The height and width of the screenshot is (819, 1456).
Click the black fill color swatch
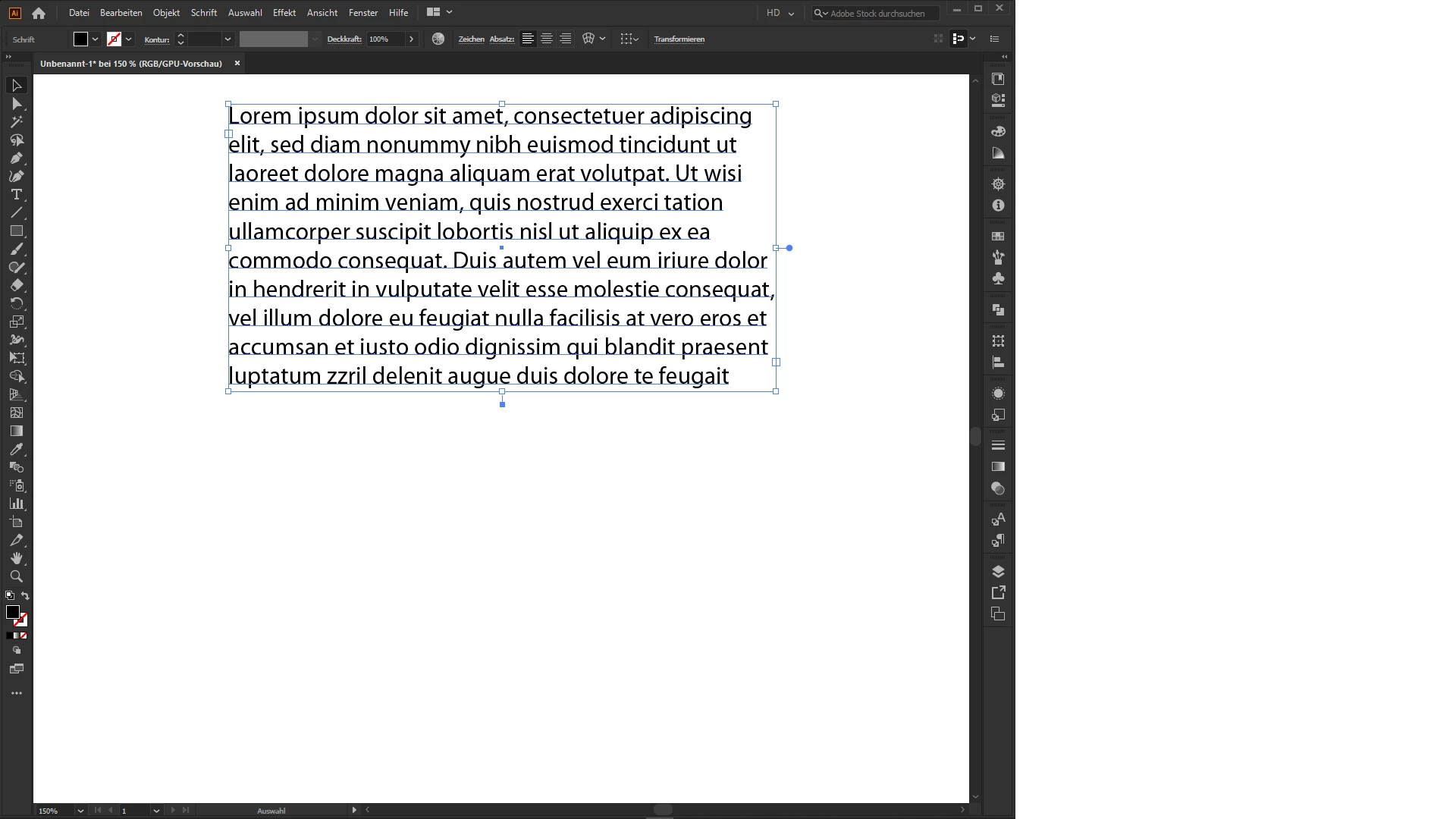tap(80, 39)
